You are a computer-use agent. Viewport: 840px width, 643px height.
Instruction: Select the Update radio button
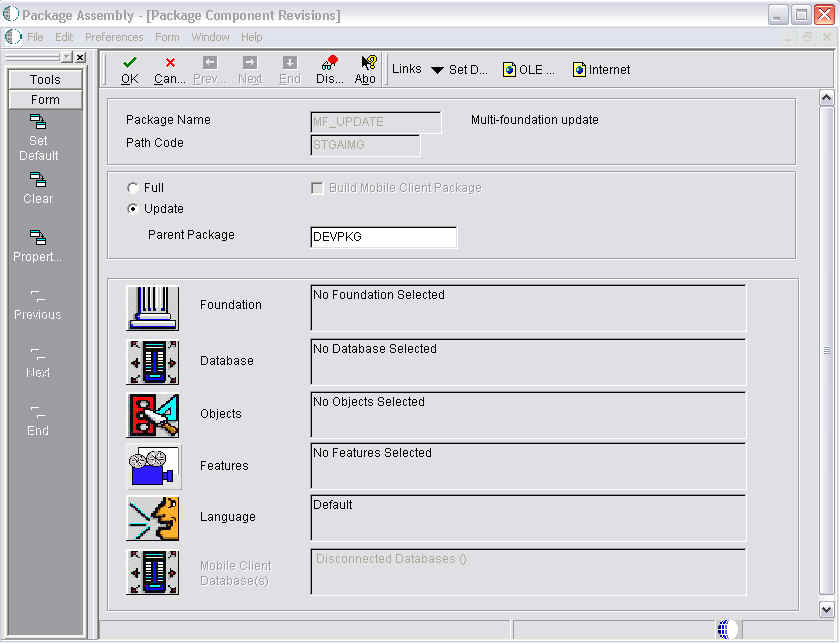(132, 208)
